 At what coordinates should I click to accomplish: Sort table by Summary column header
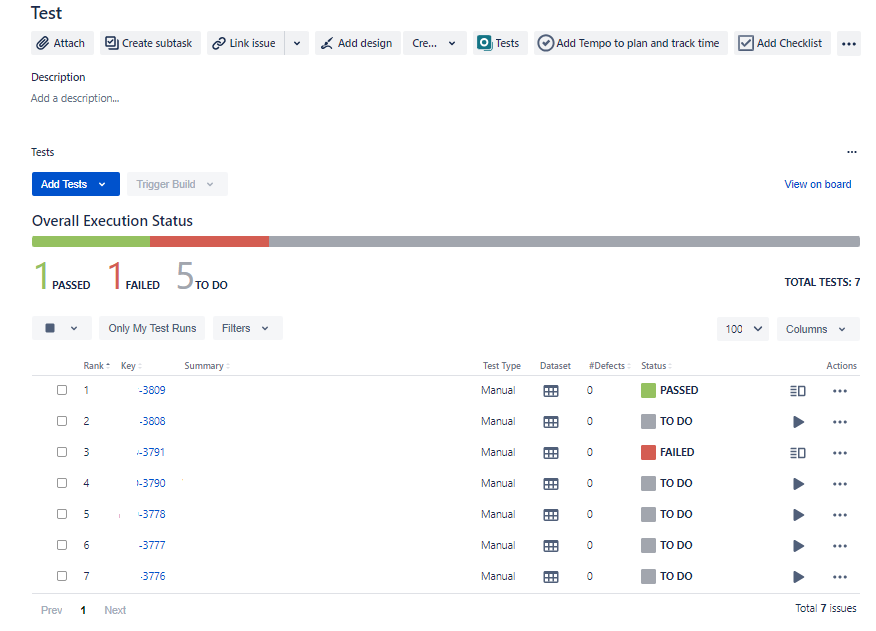pyautogui.click(x=205, y=366)
